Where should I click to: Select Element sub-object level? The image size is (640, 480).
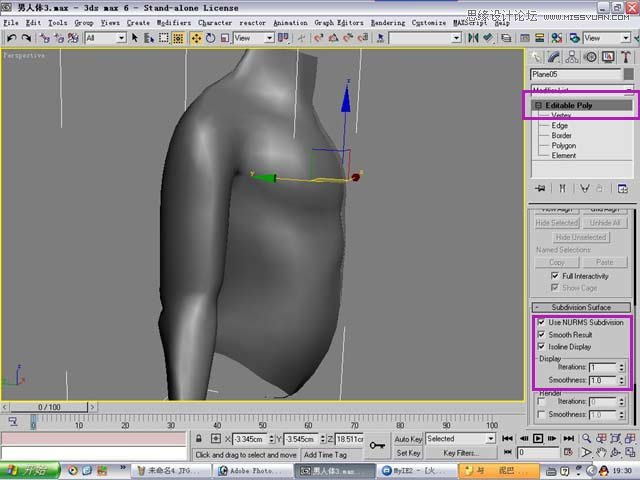click(564, 155)
